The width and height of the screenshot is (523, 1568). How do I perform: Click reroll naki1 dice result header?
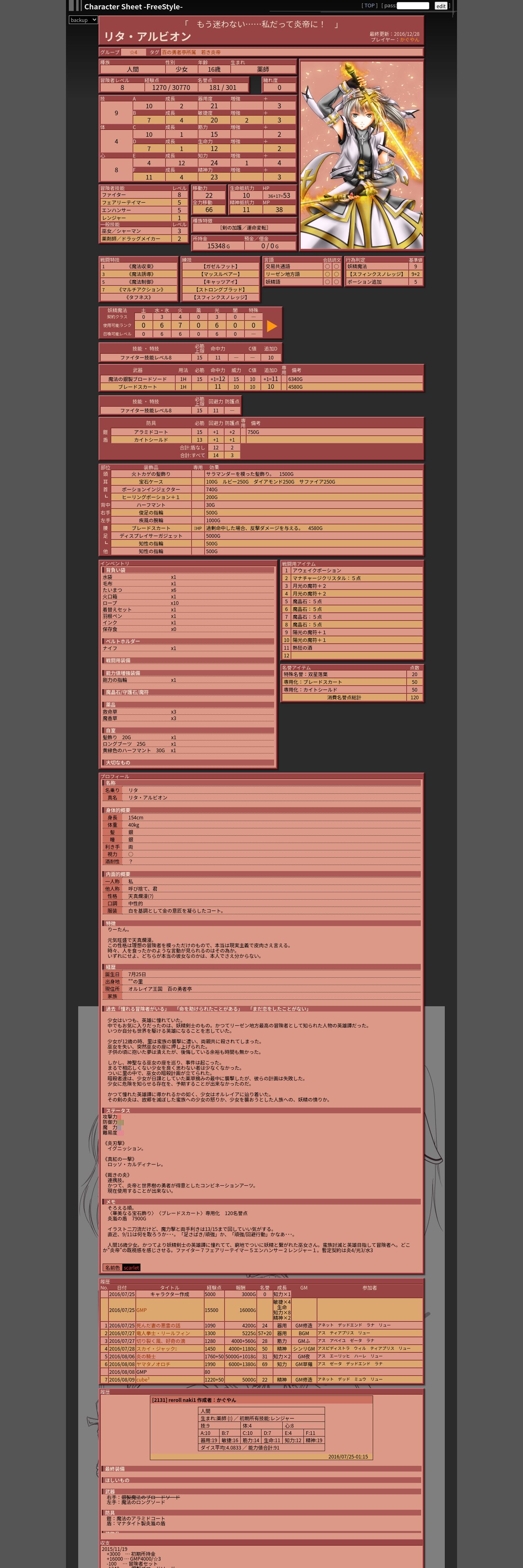pos(261,1400)
